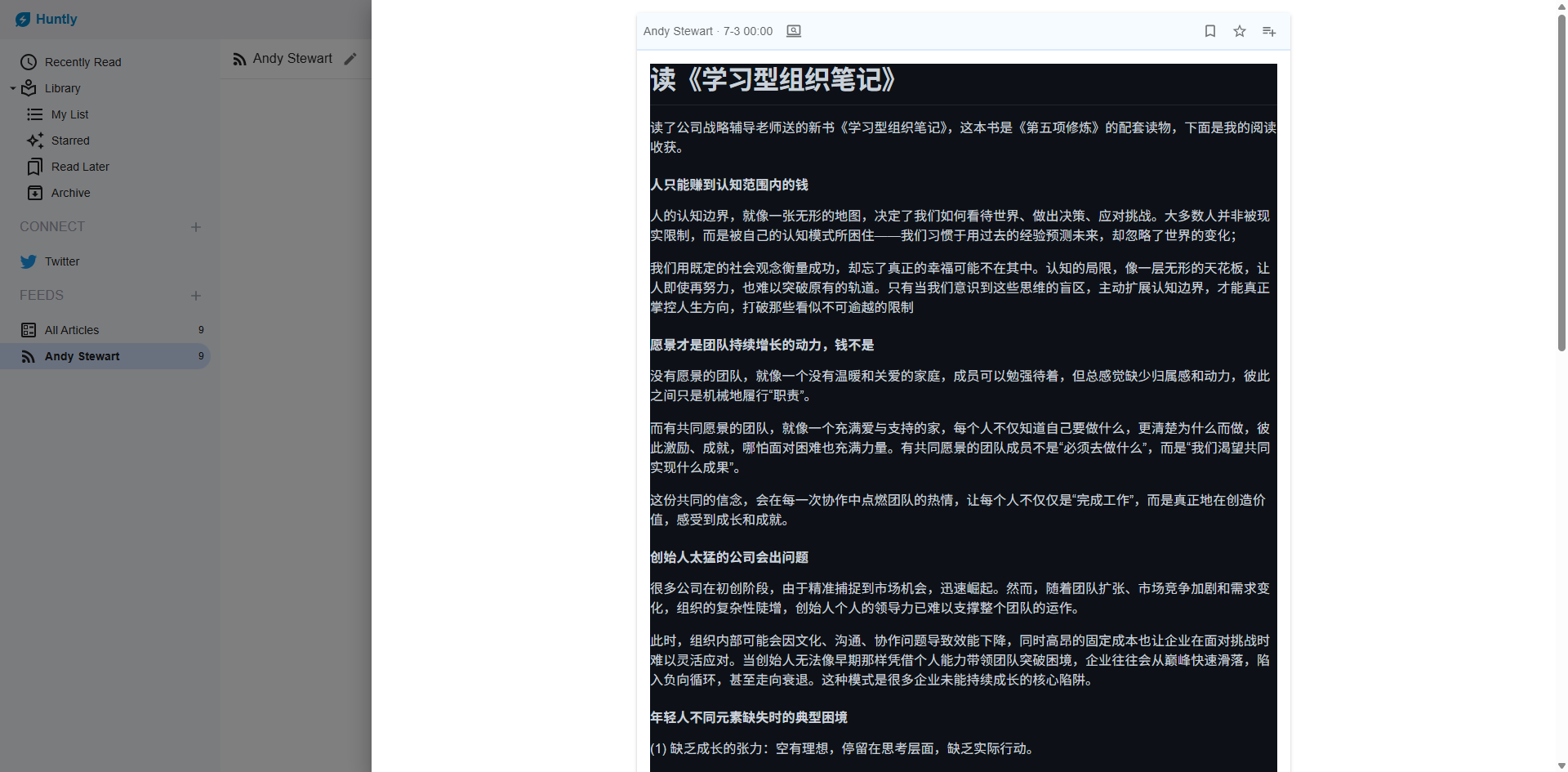Click the scrollbar down arrow

tap(1561, 766)
